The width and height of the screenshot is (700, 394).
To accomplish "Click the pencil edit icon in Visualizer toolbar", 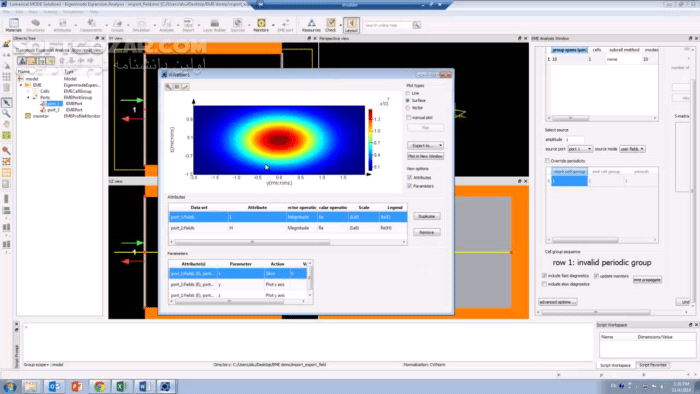I will (x=185, y=87).
